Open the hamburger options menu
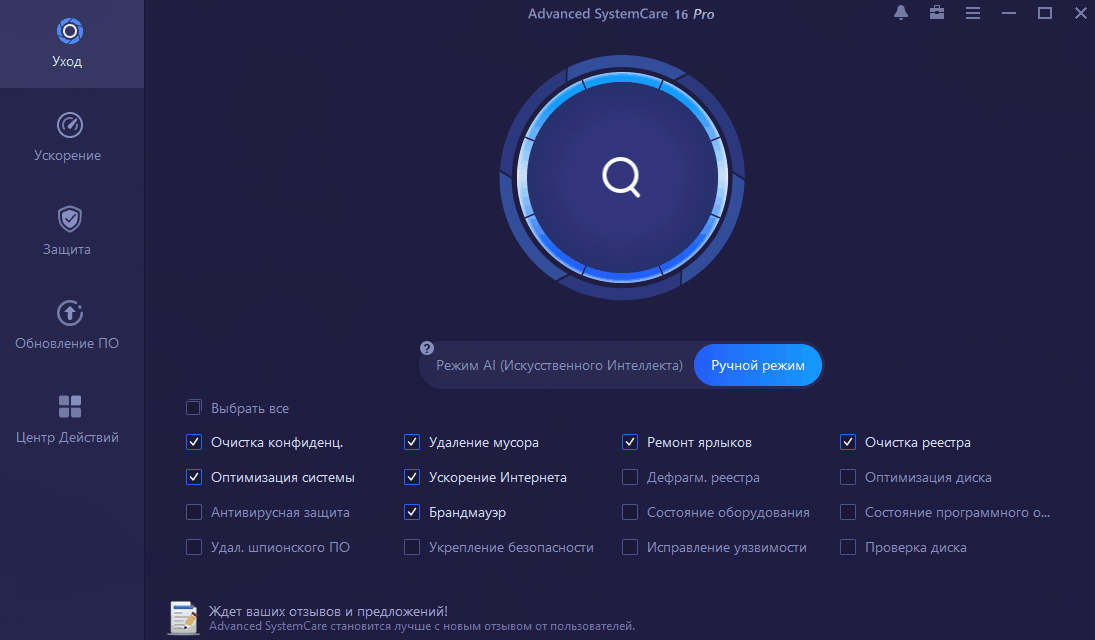Screen dimensions: 1095x640 tap(973, 13)
